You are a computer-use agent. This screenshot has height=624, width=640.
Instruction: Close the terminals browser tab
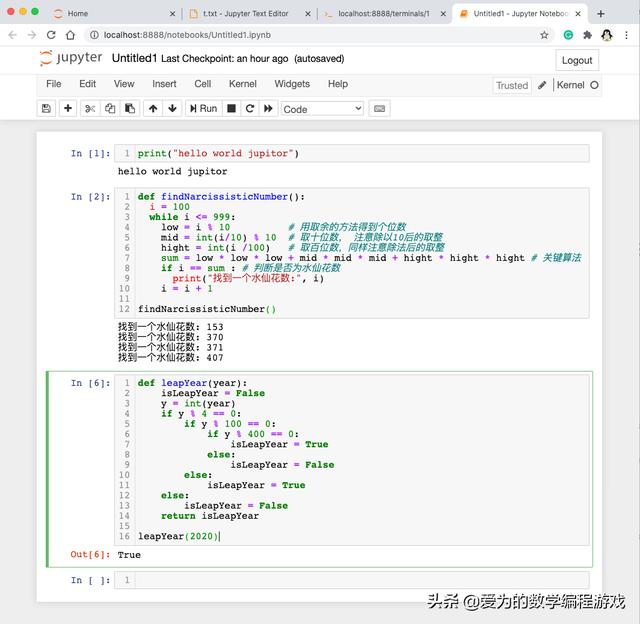tap(443, 14)
